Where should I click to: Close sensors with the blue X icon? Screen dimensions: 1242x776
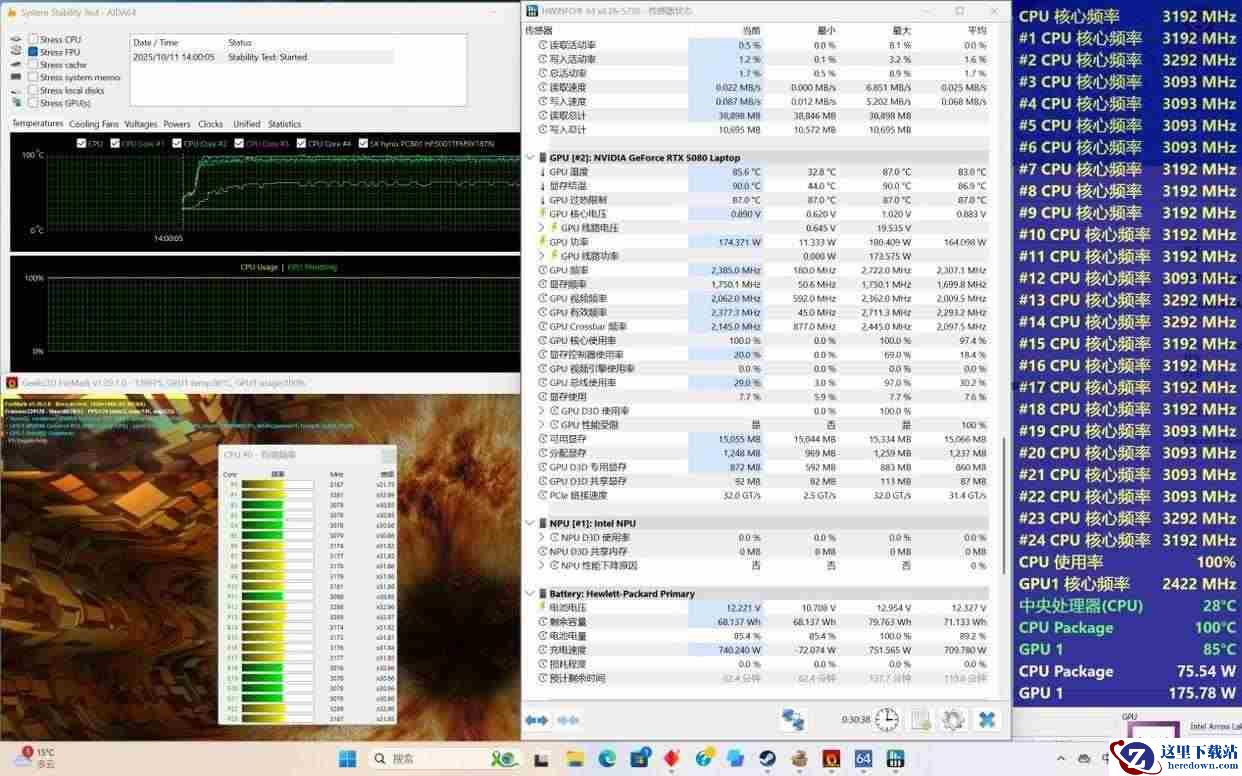point(986,720)
